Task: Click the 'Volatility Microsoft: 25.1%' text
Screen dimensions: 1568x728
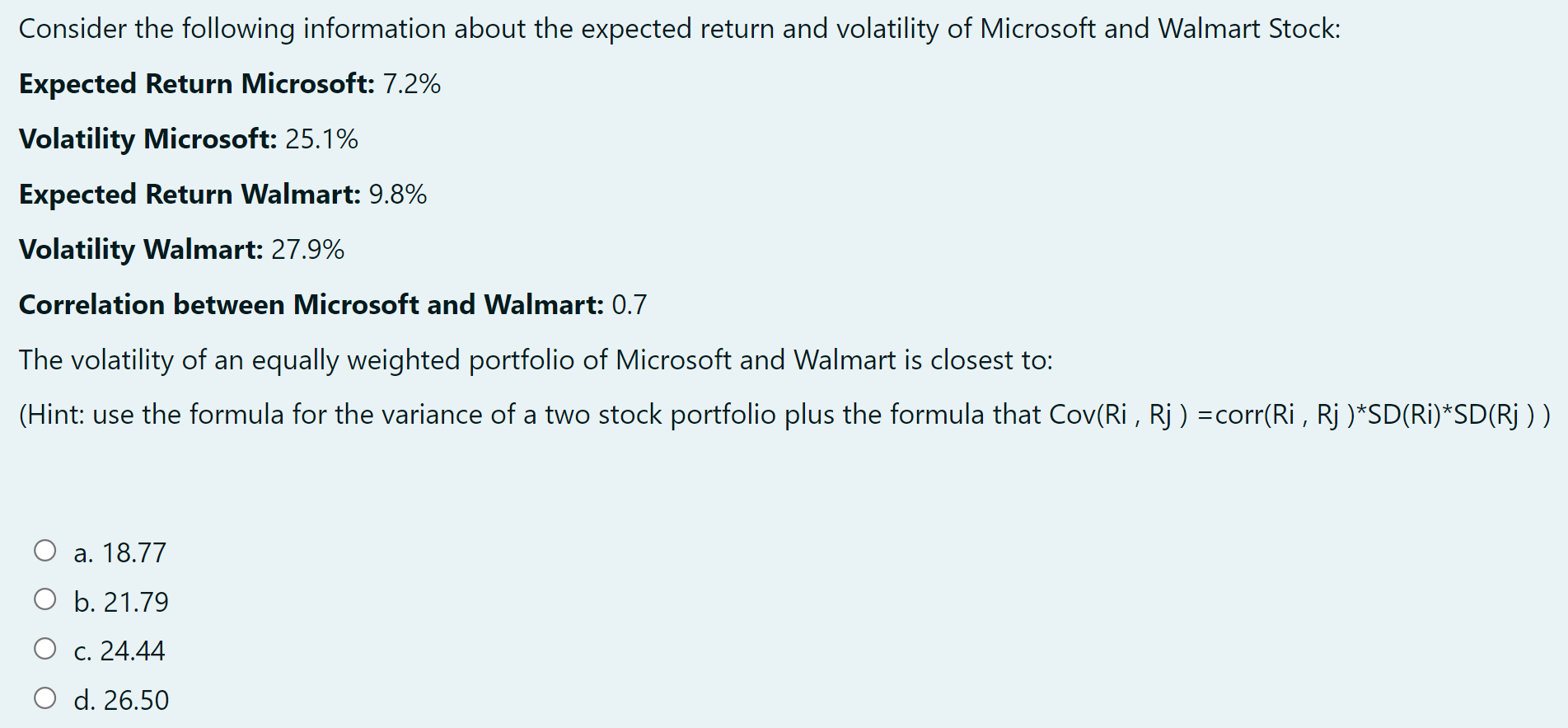Action: click(189, 139)
